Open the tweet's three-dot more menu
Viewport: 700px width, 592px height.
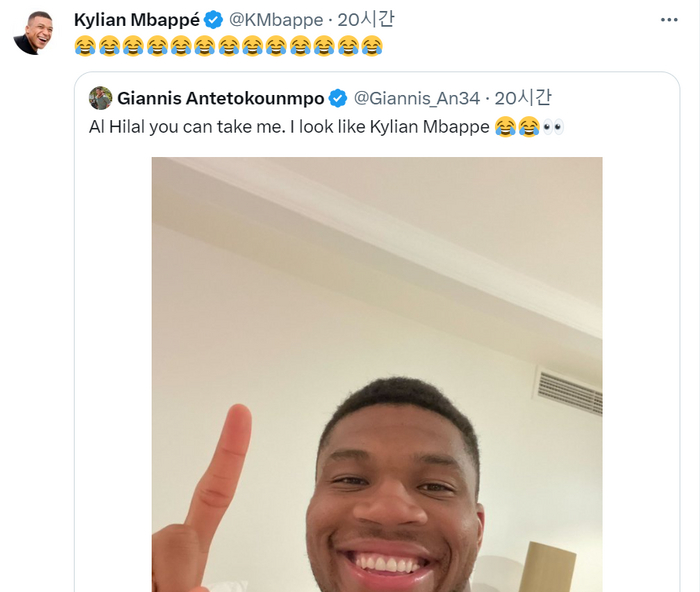click(x=669, y=20)
